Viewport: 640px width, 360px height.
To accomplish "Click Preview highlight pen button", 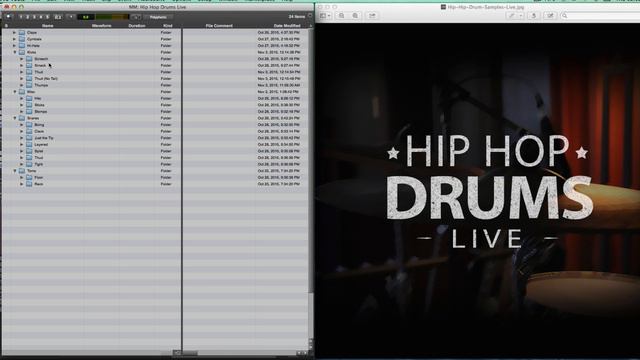I will coord(511,16).
